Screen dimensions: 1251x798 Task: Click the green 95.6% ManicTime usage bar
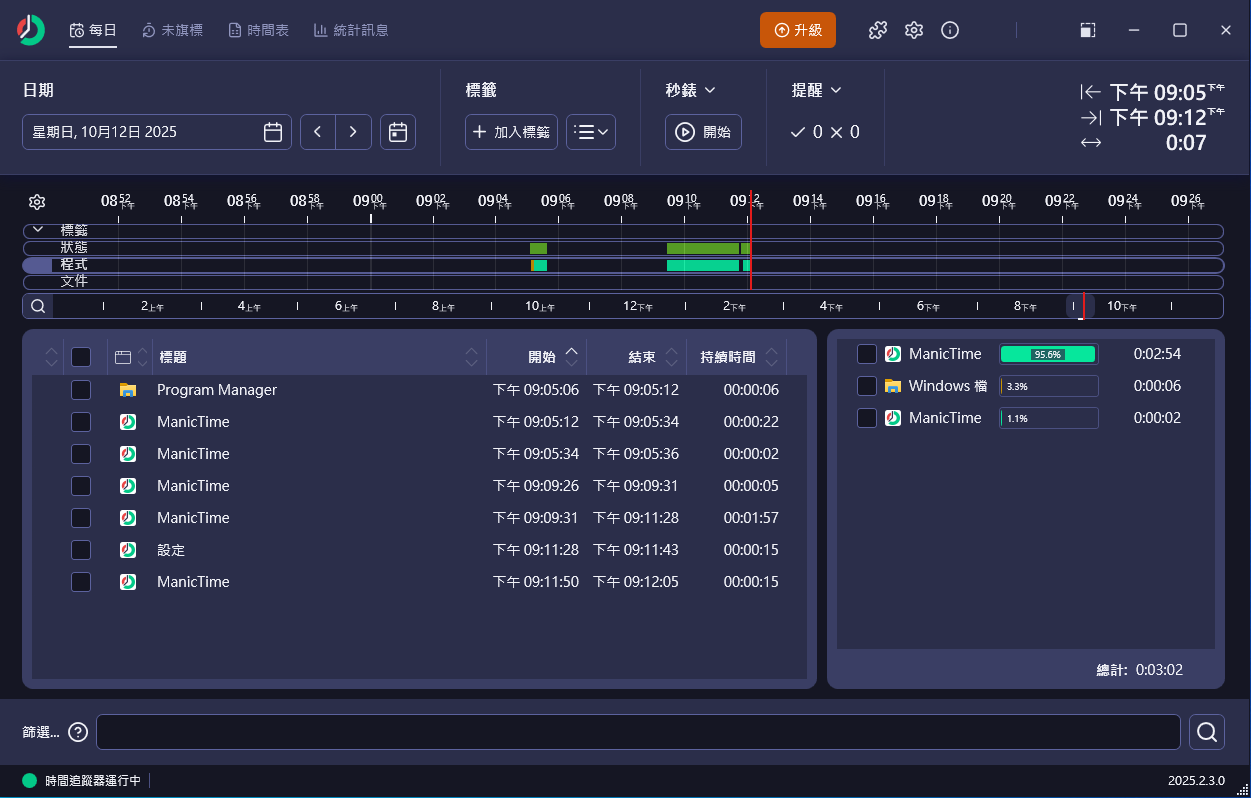[x=1048, y=354]
